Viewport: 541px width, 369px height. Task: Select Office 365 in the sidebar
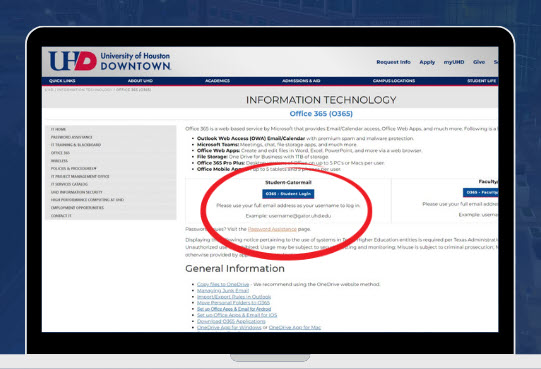[x=60, y=153]
